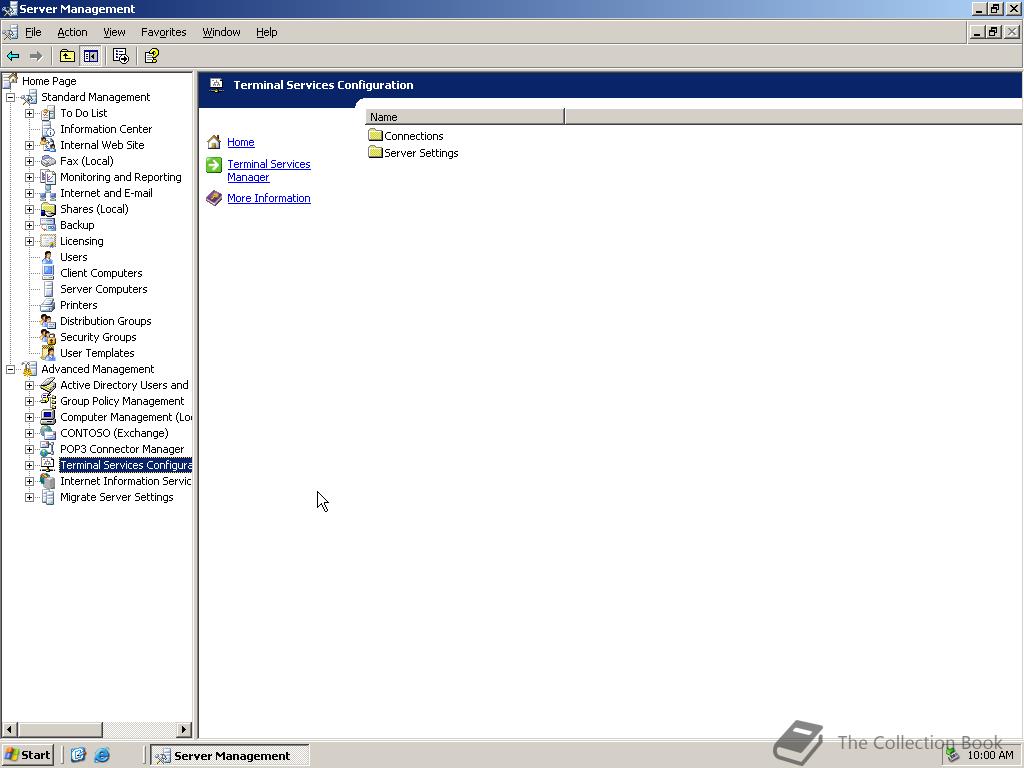Go back using the toolbar arrow
1024x768 pixels.
[x=13, y=56]
